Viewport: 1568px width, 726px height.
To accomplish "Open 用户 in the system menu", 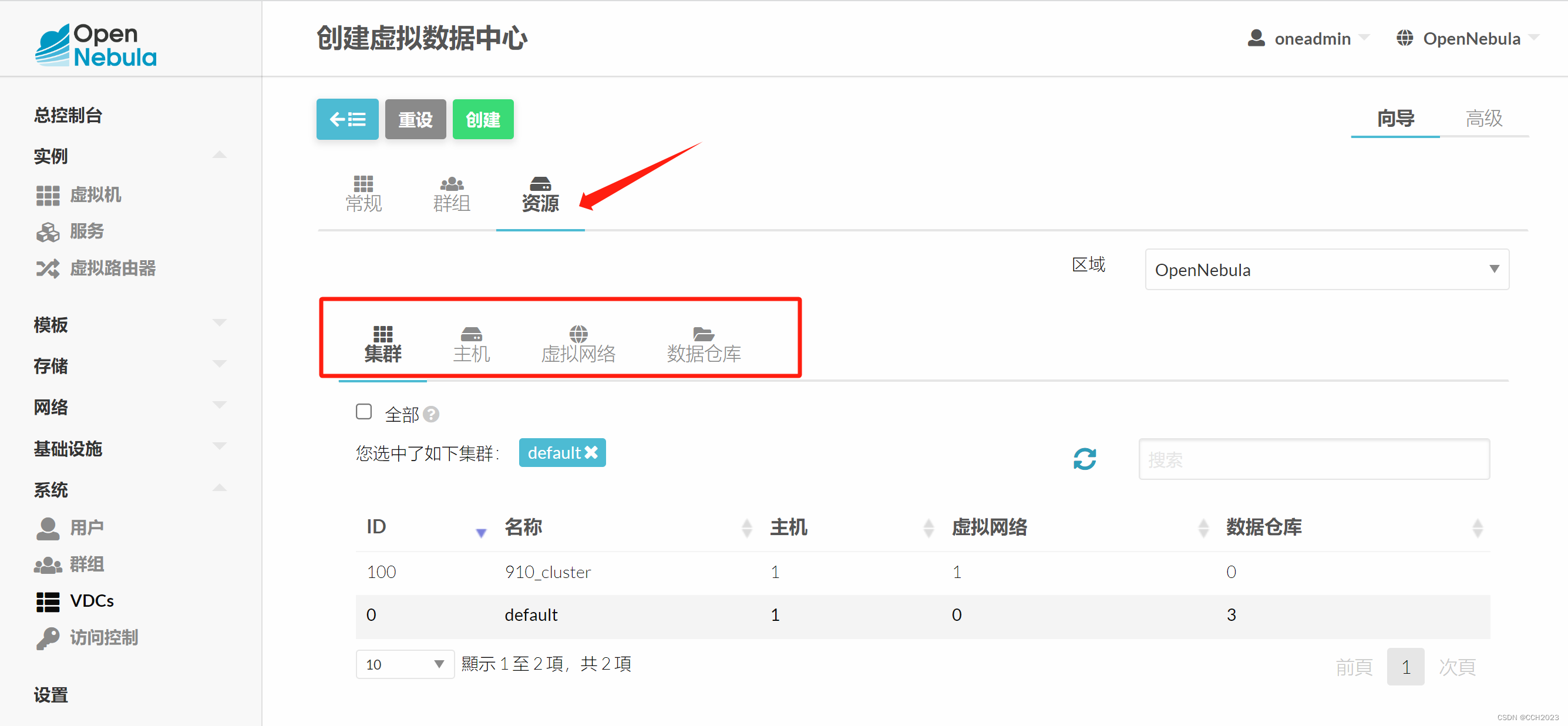I will tap(86, 527).
